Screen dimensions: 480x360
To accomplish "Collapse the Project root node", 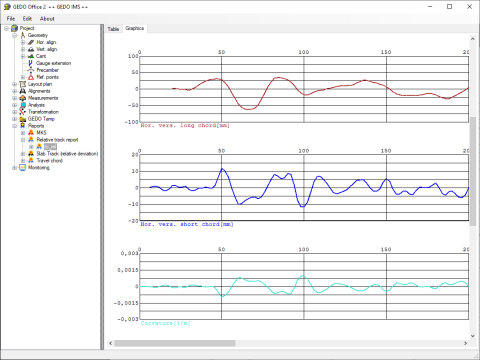I will click(x=6, y=28).
